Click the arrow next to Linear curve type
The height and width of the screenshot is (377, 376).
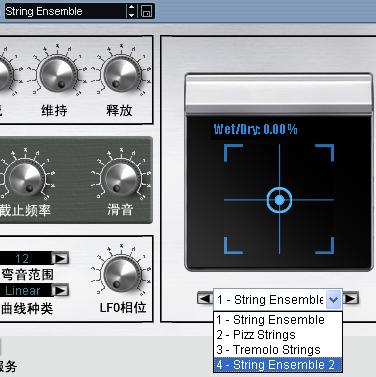pyautogui.click(x=60, y=290)
